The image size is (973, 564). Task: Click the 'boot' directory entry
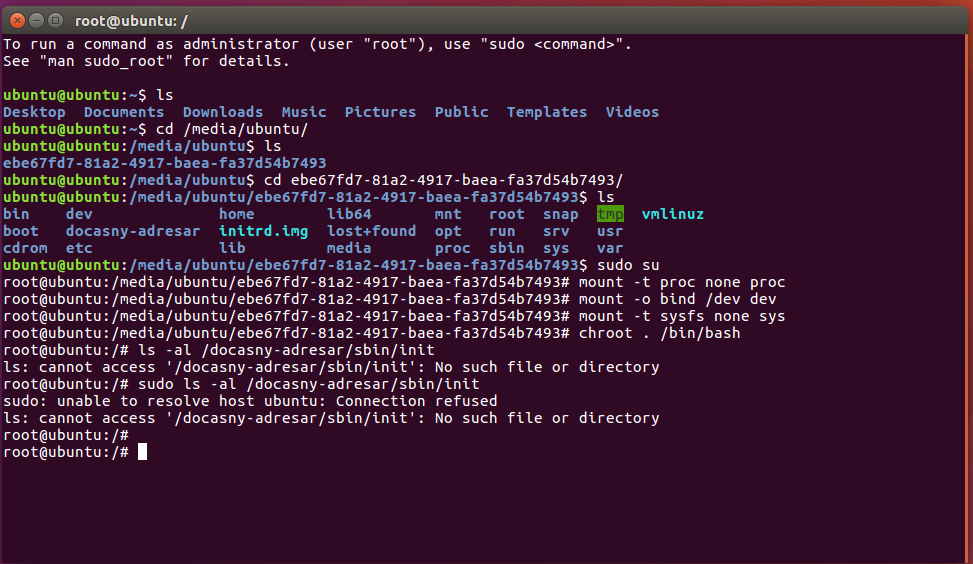pos(21,231)
